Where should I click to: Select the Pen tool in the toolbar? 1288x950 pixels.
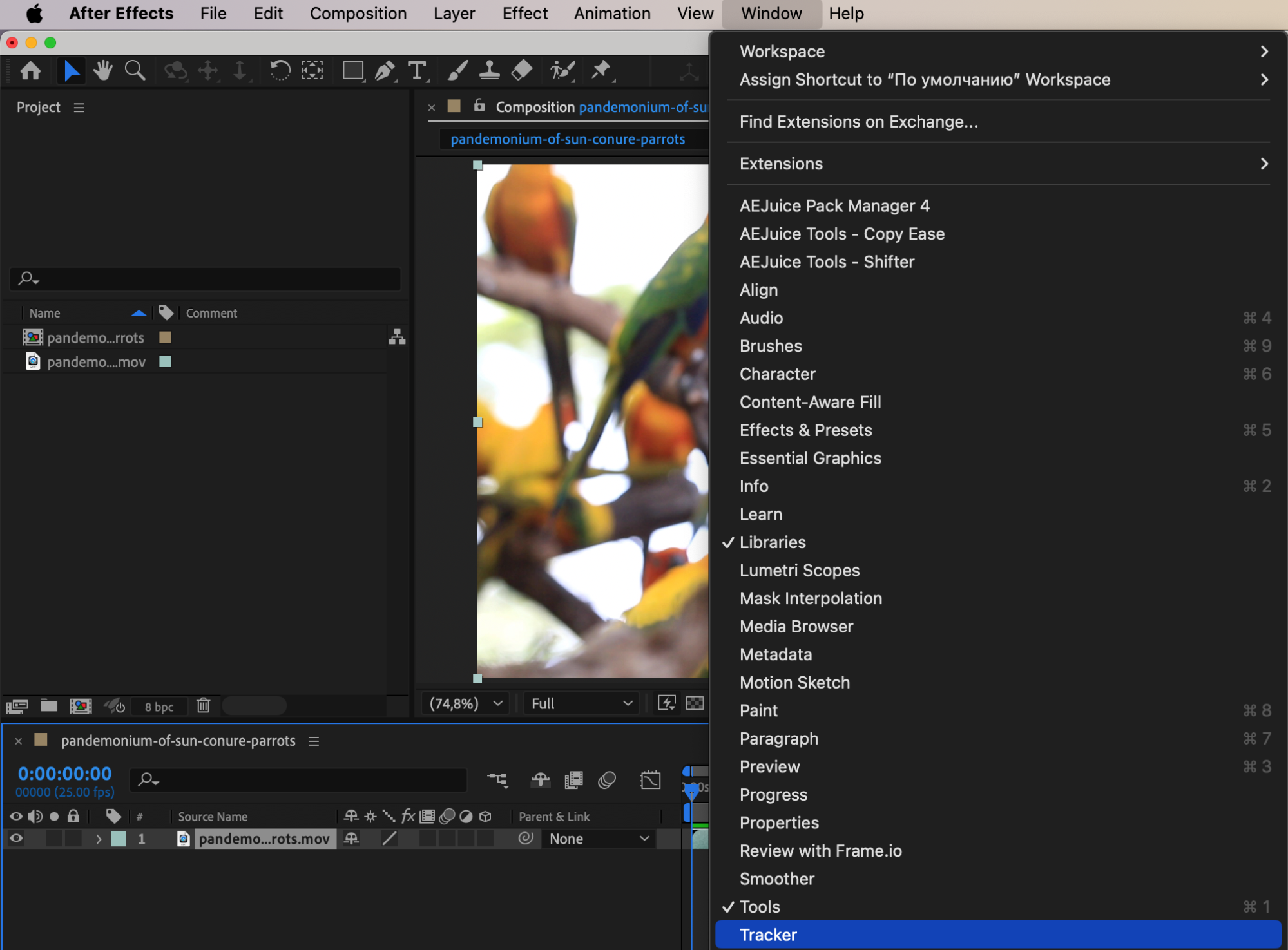click(x=385, y=70)
